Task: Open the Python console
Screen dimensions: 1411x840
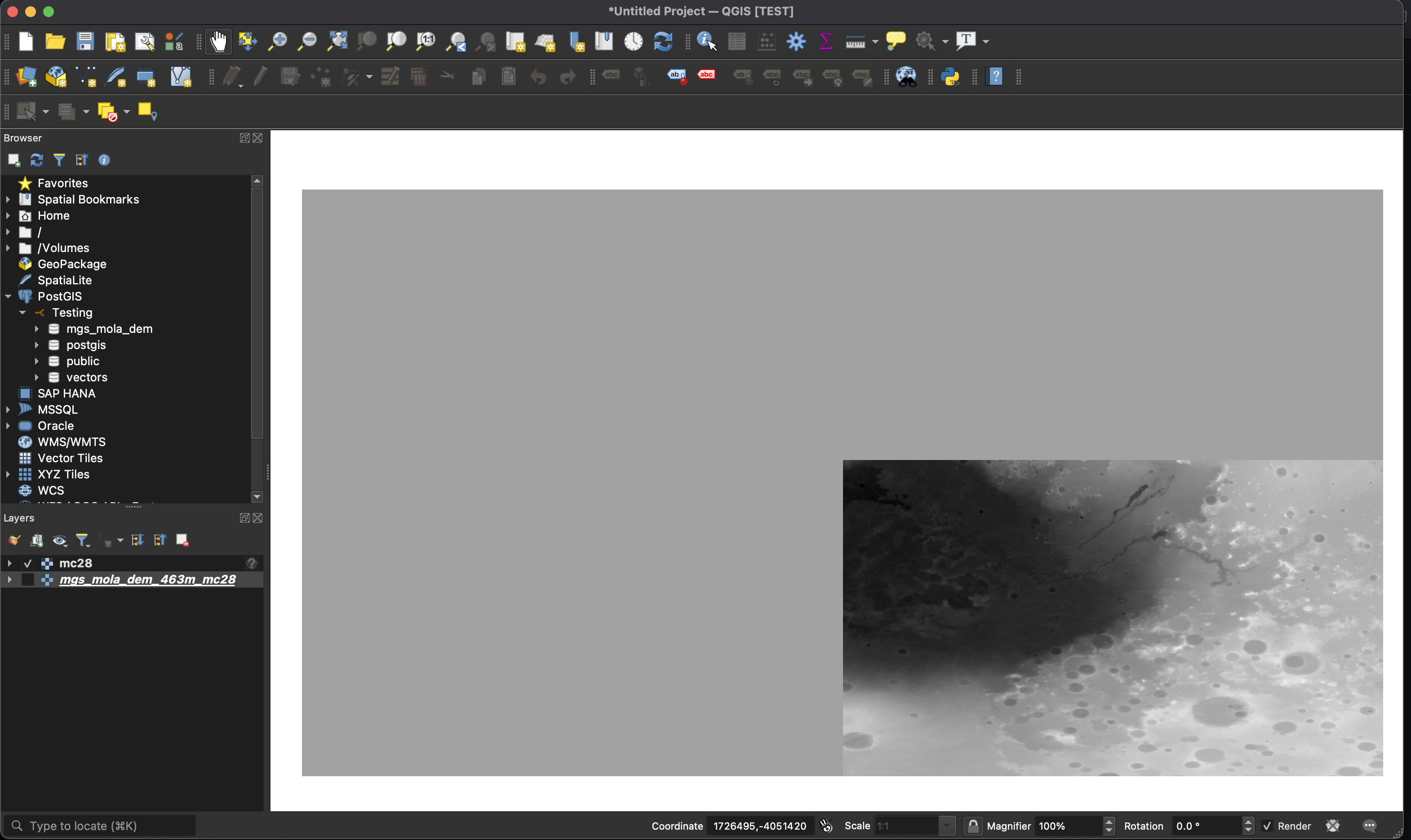Action: pos(951,76)
